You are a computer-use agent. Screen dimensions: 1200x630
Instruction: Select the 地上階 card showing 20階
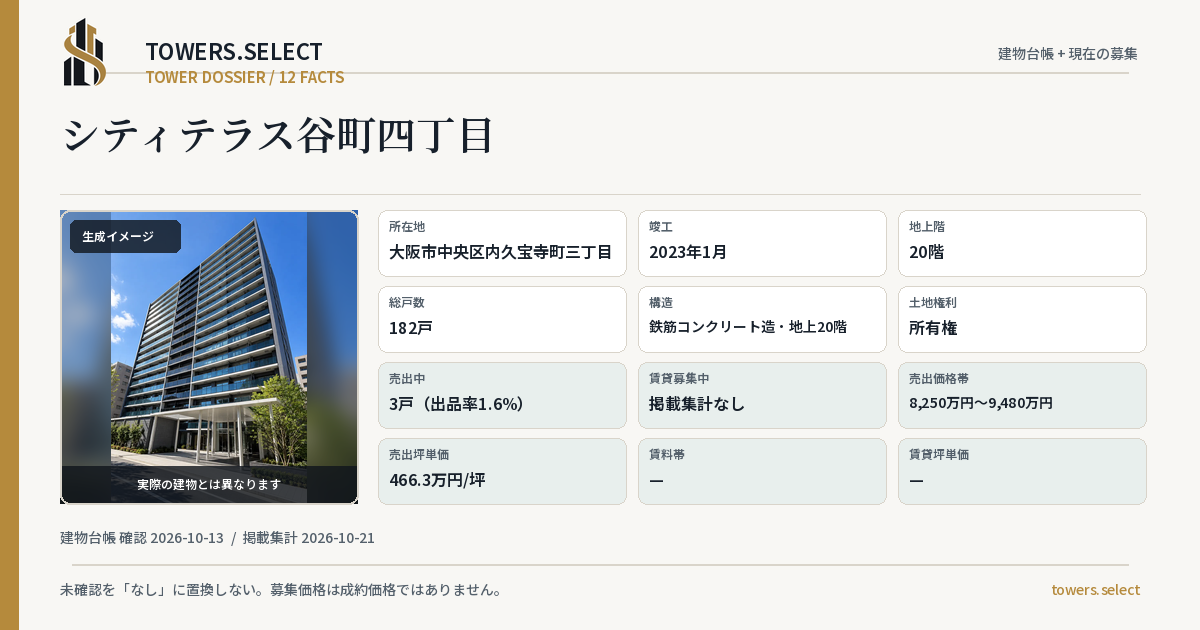[x=1022, y=243]
